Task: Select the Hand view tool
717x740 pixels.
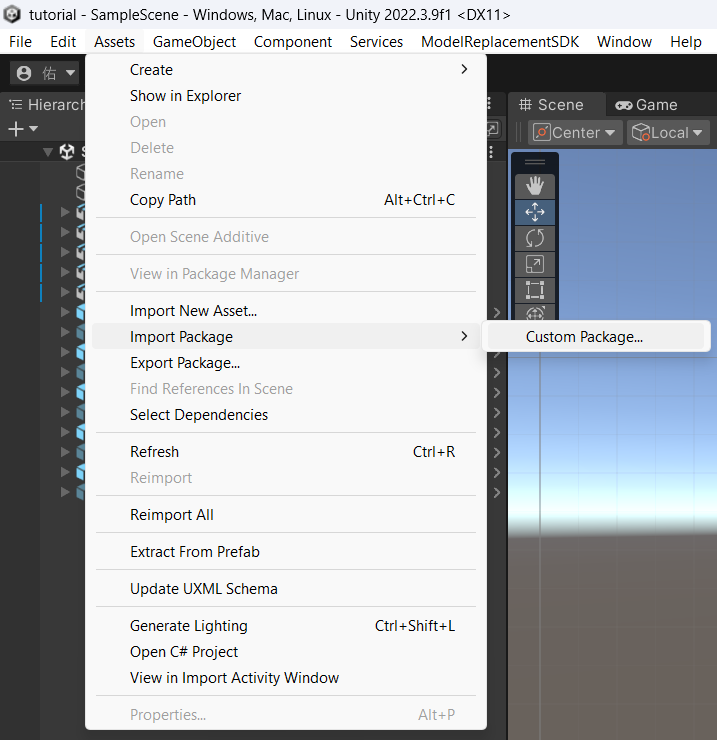Action: pos(534,186)
